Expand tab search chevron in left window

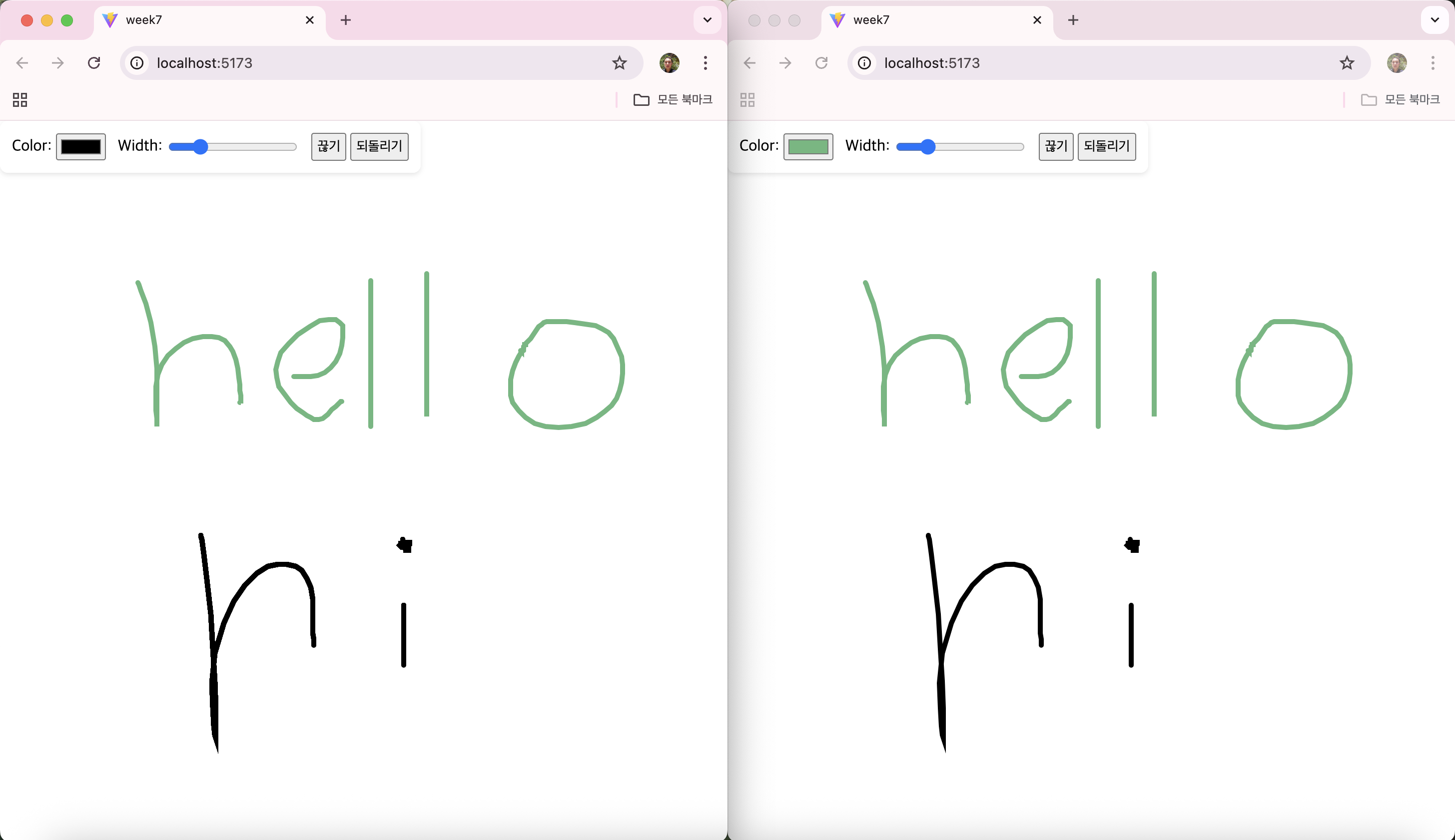[x=707, y=20]
